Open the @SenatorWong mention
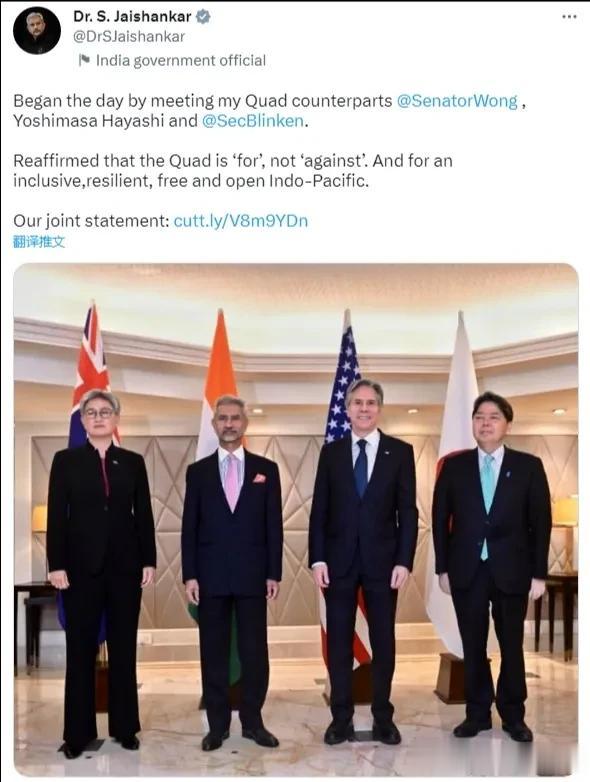 (x=457, y=101)
